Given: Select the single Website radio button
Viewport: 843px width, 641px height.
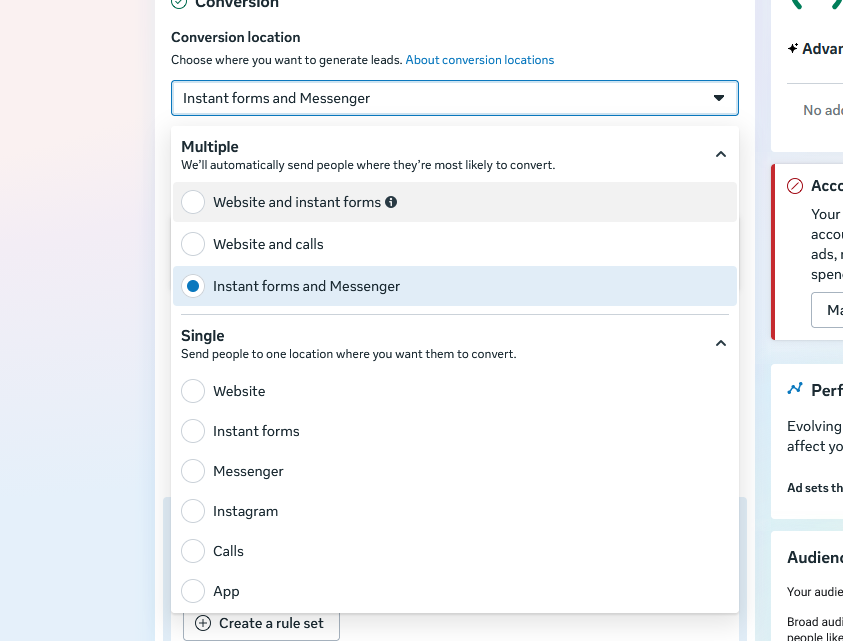Looking at the screenshot, I should coord(193,391).
